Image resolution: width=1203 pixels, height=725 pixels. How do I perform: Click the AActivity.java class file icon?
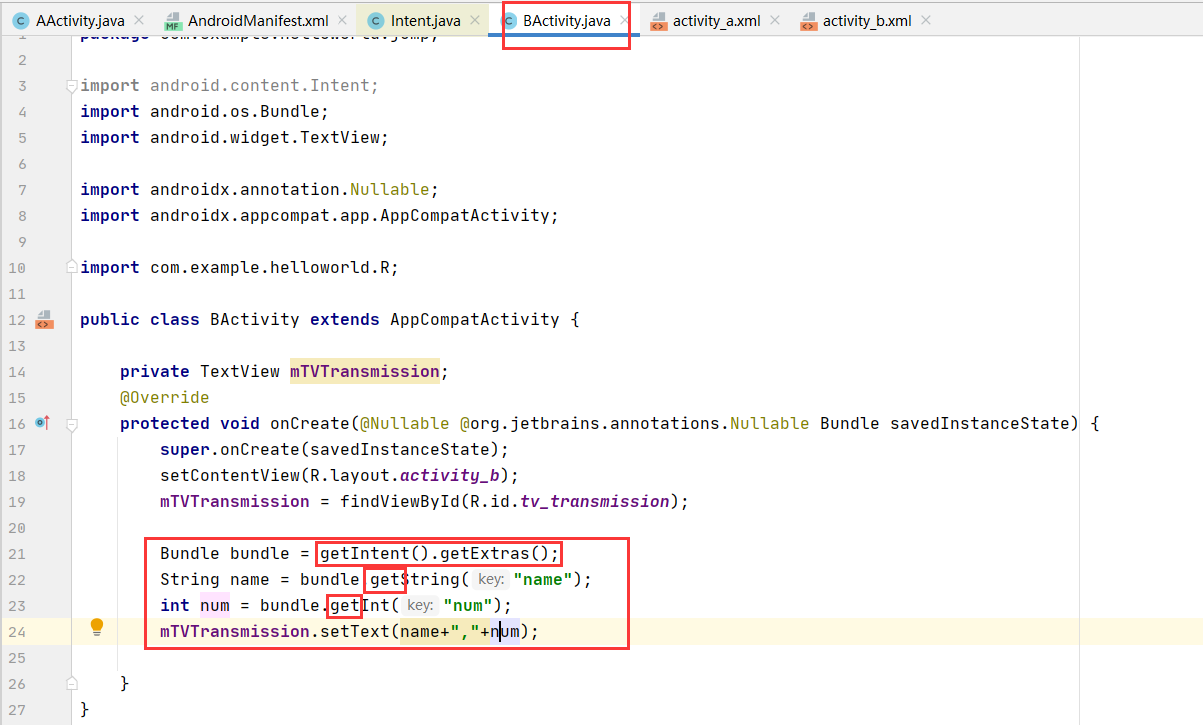20,20
